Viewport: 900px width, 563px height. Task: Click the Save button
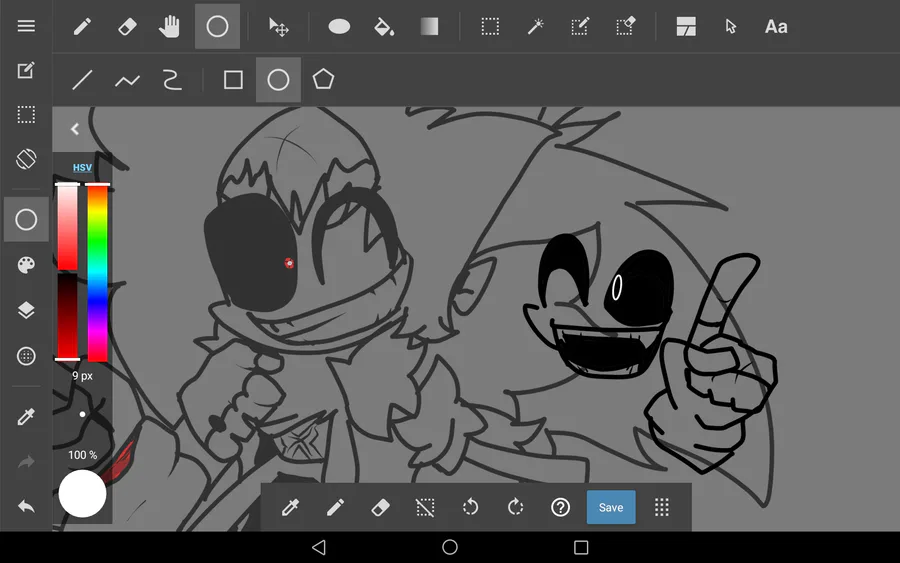(x=611, y=507)
